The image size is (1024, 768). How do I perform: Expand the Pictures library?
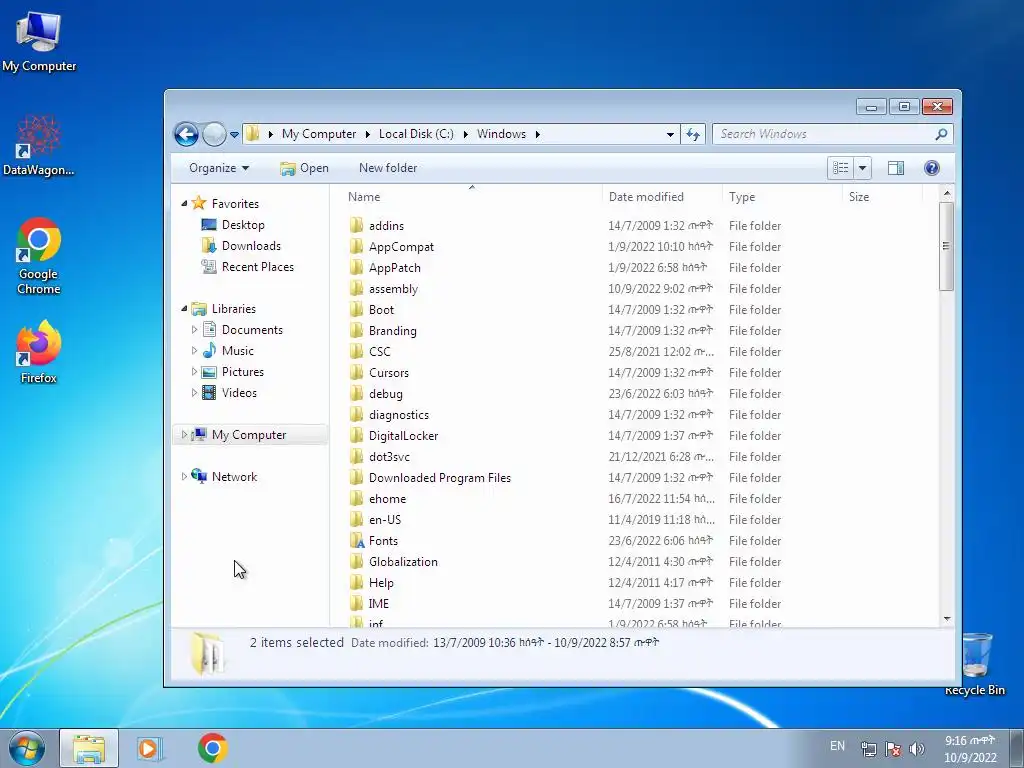tap(194, 372)
